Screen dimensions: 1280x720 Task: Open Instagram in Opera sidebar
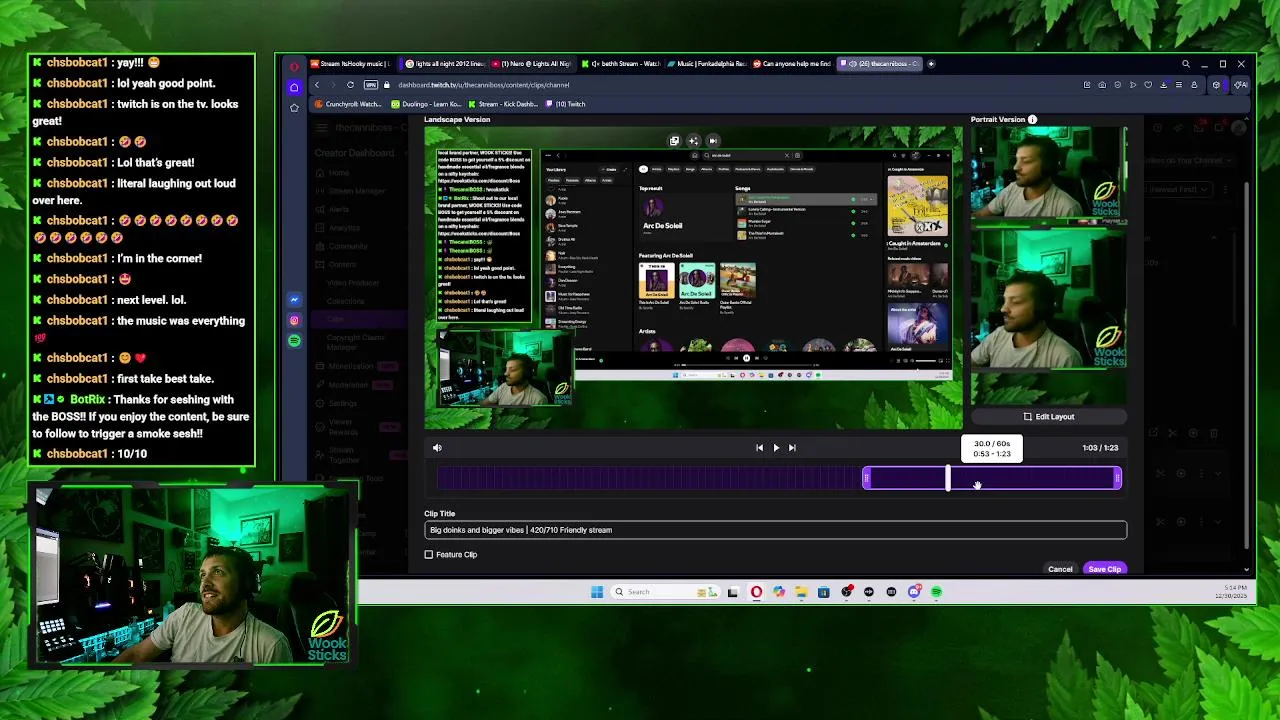tap(294, 320)
